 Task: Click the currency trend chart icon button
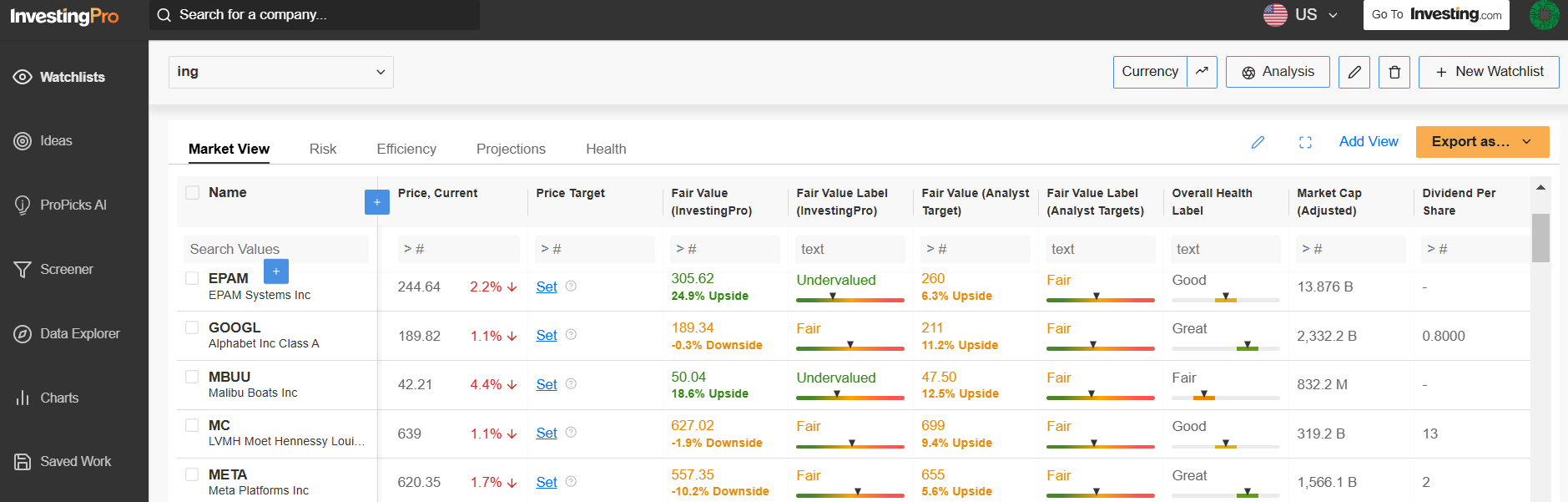(1202, 72)
